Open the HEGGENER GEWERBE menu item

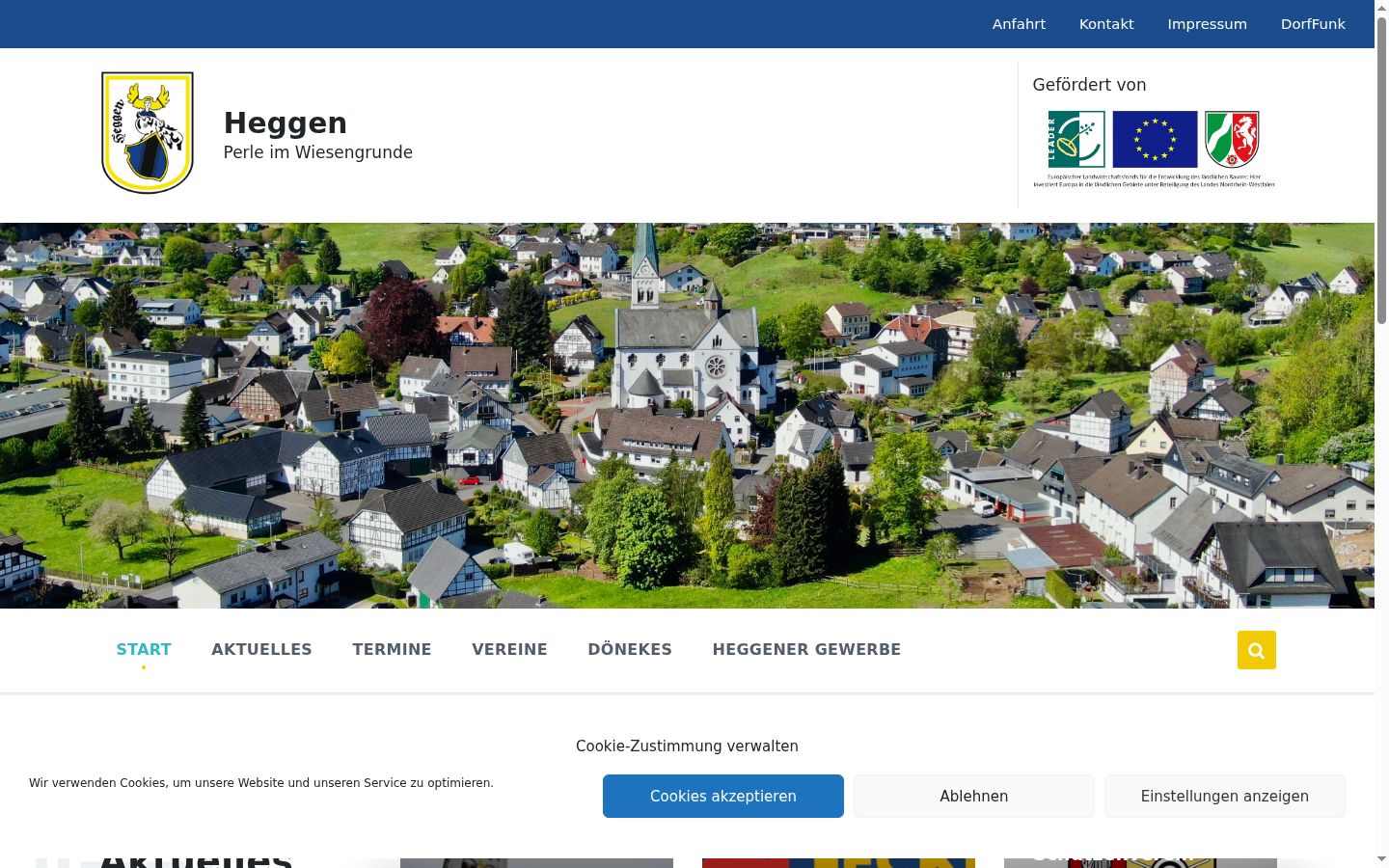[x=806, y=649]
